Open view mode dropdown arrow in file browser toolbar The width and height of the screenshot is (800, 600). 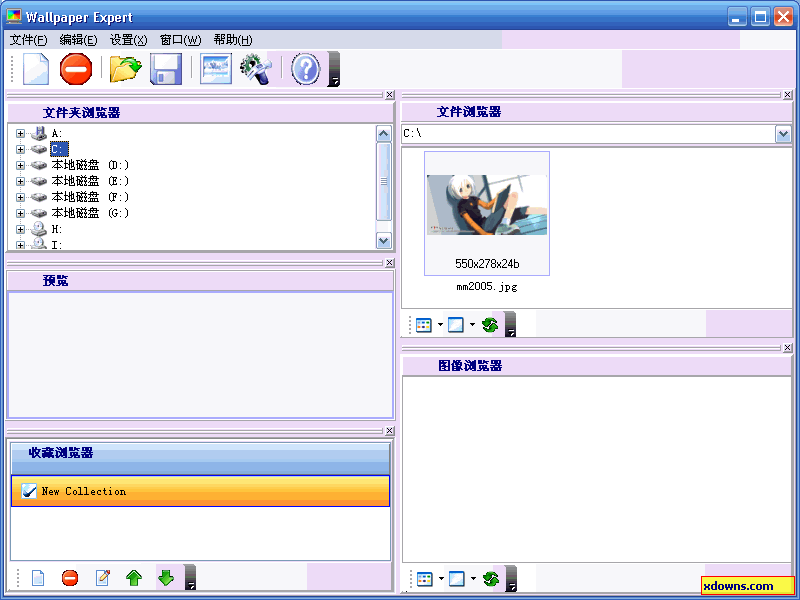pyautogui.click(x=440, y=324)
